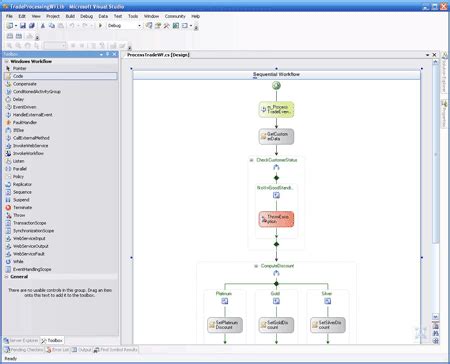The height and width of the screenshot is (364, 450).
Task: Toggle auto-hide pin on Toolbox panel
Action: [108, 54]
